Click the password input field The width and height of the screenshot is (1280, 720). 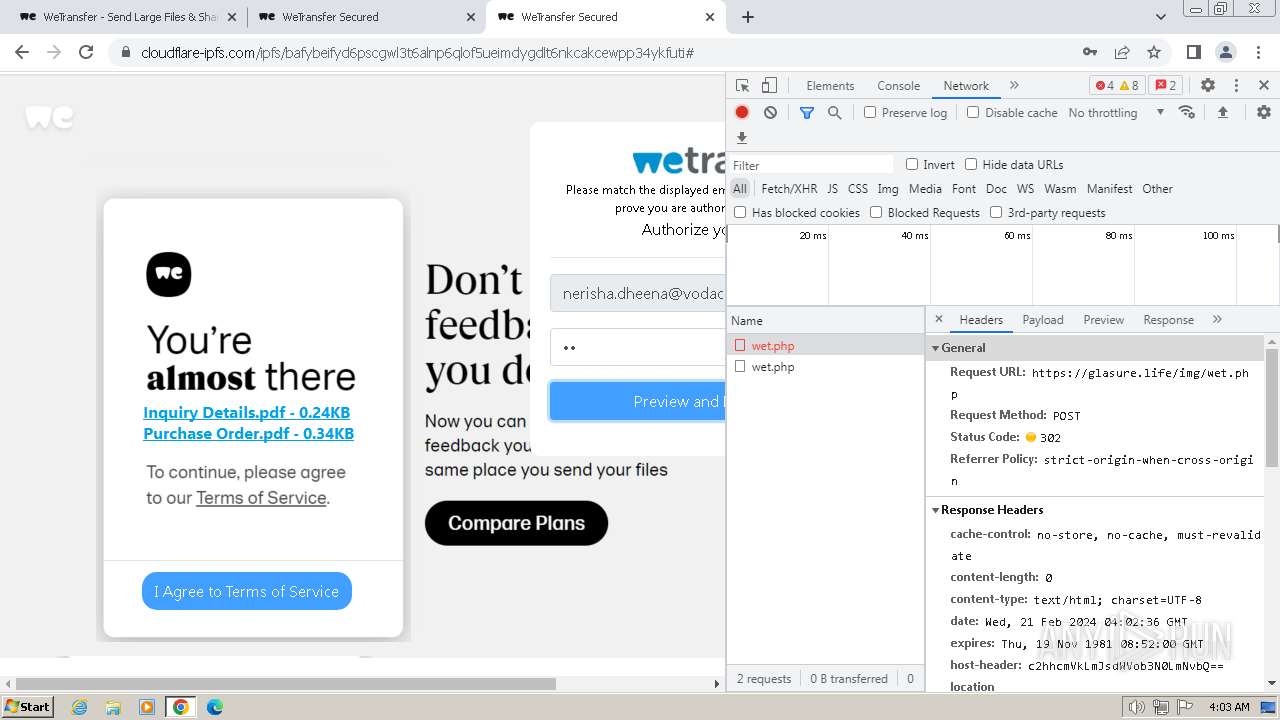point(637,347)
